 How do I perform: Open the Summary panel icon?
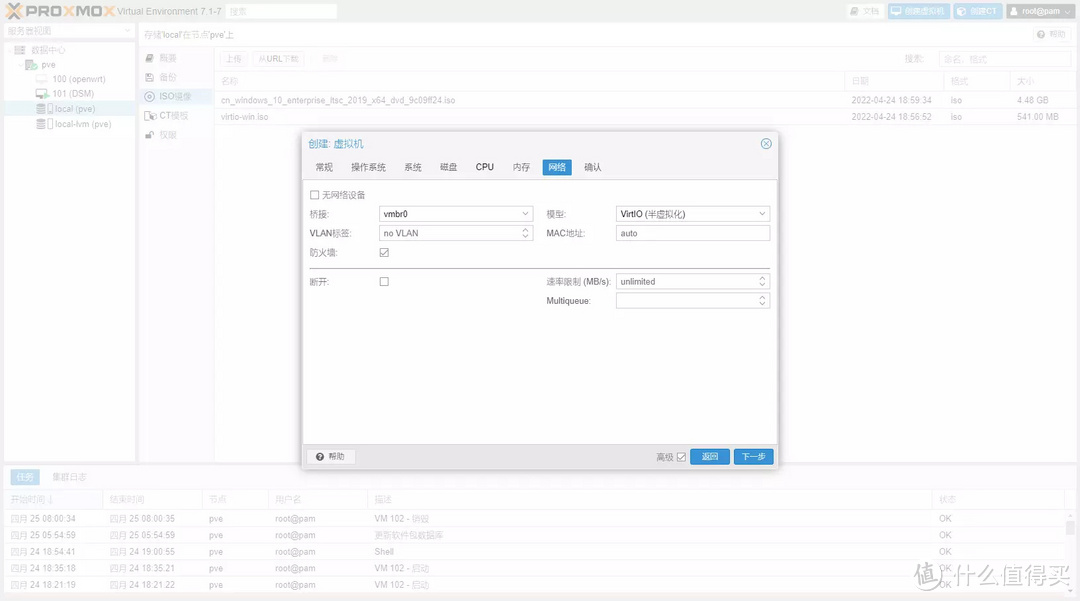pos(149,59)
